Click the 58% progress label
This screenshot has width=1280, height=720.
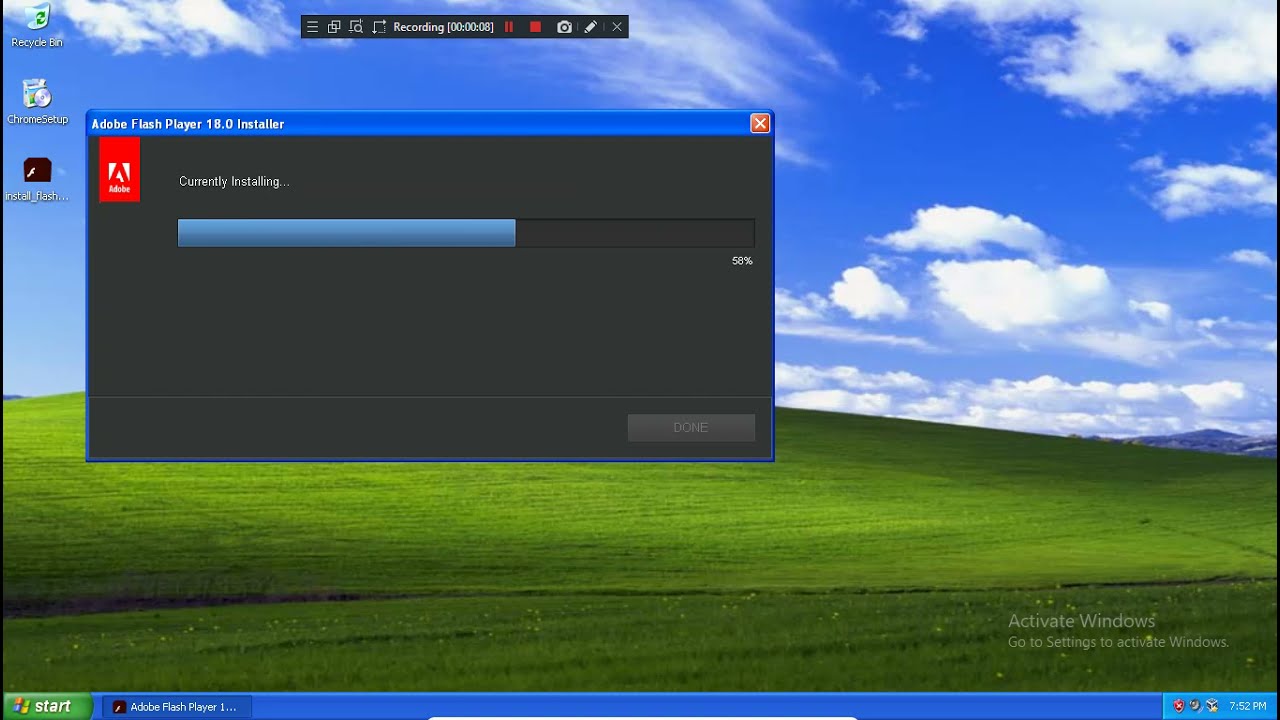[742, 260]
